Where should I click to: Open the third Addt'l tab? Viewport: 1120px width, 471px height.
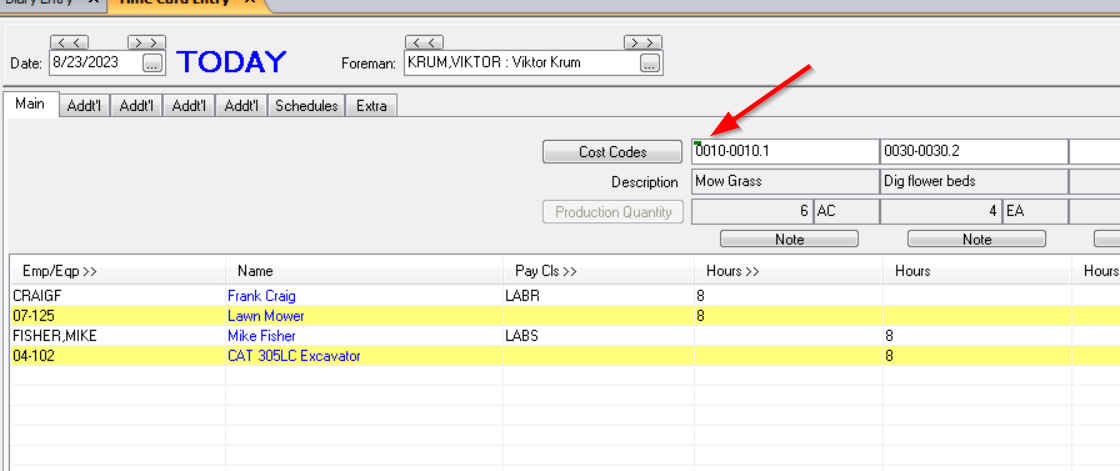(x=189, y=106)
